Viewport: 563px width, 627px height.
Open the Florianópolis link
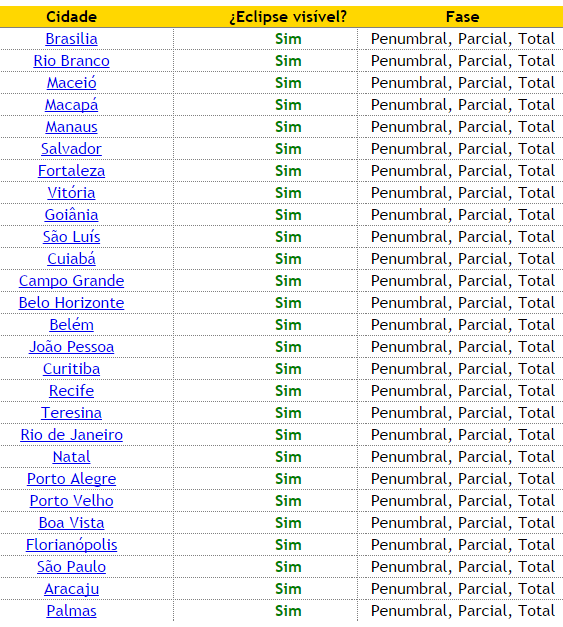71,545
